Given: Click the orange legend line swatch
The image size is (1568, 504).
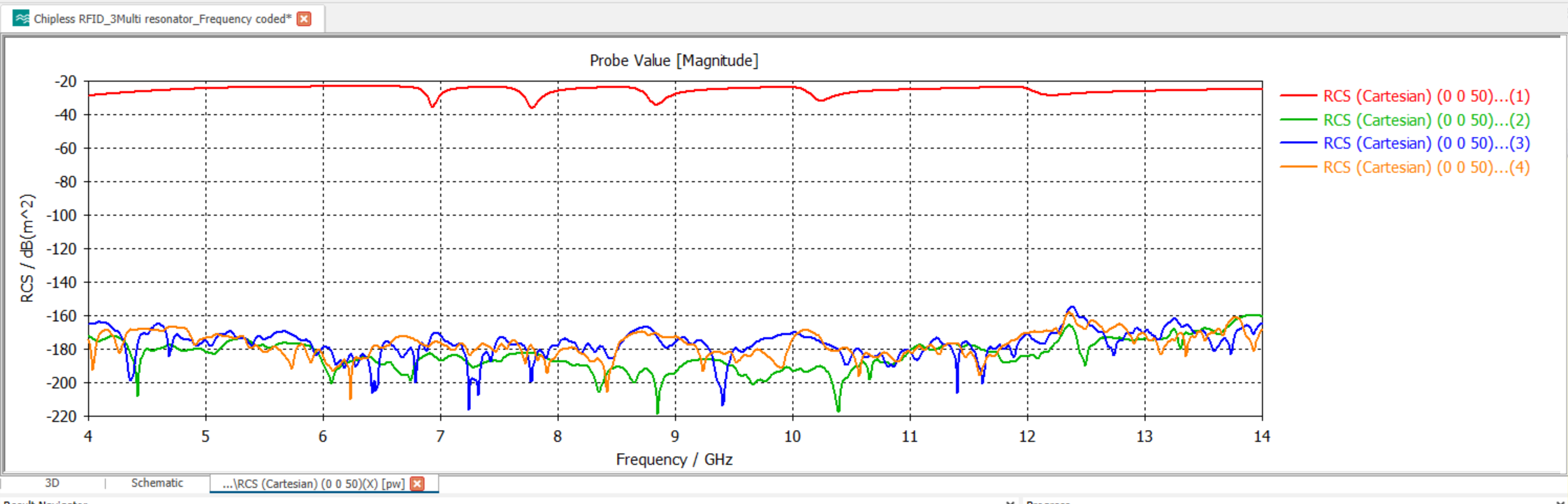Looking at the screenshot, I should click(1298, 168).
